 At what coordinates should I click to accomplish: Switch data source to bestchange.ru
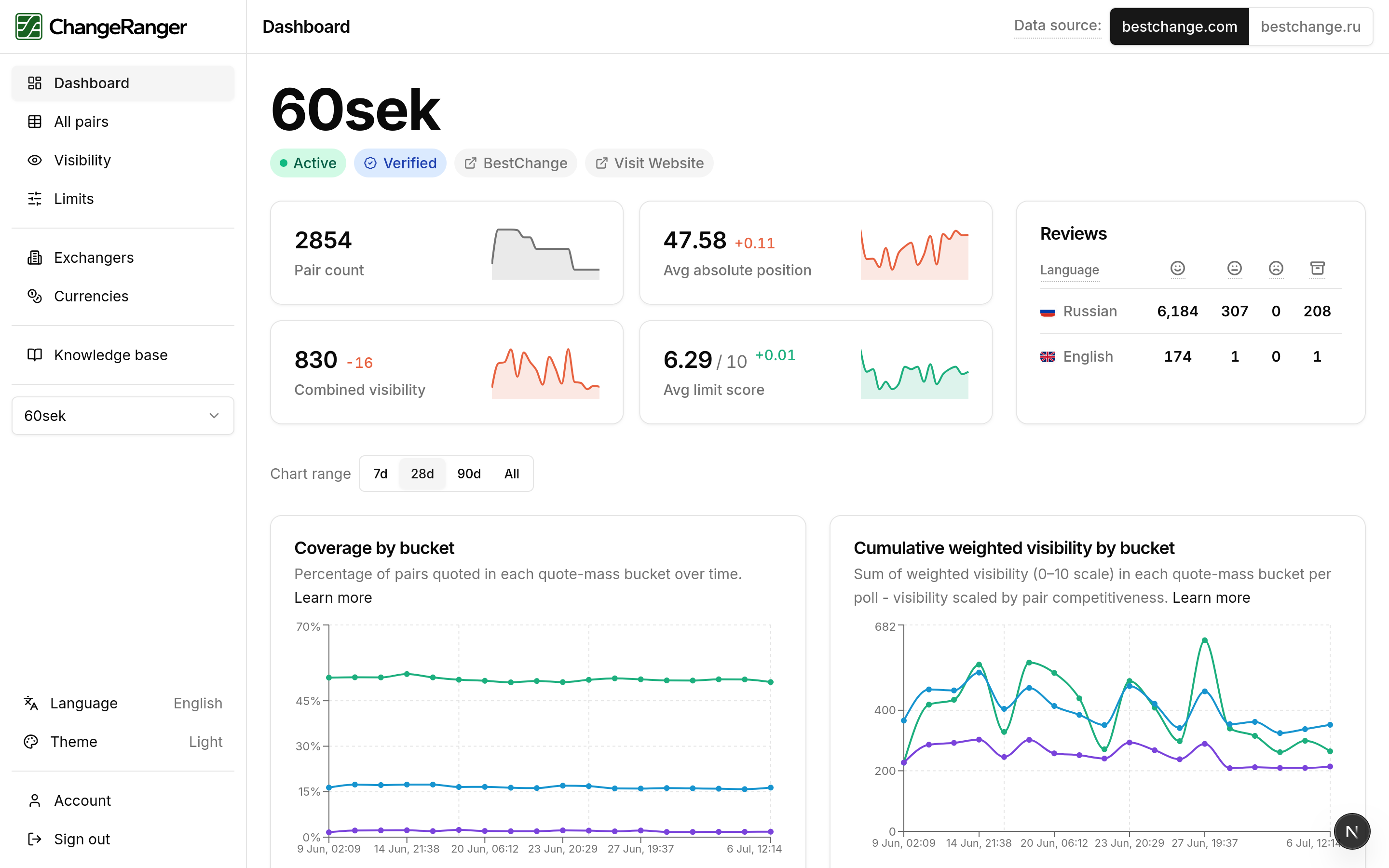click(x=1310, y=27)
